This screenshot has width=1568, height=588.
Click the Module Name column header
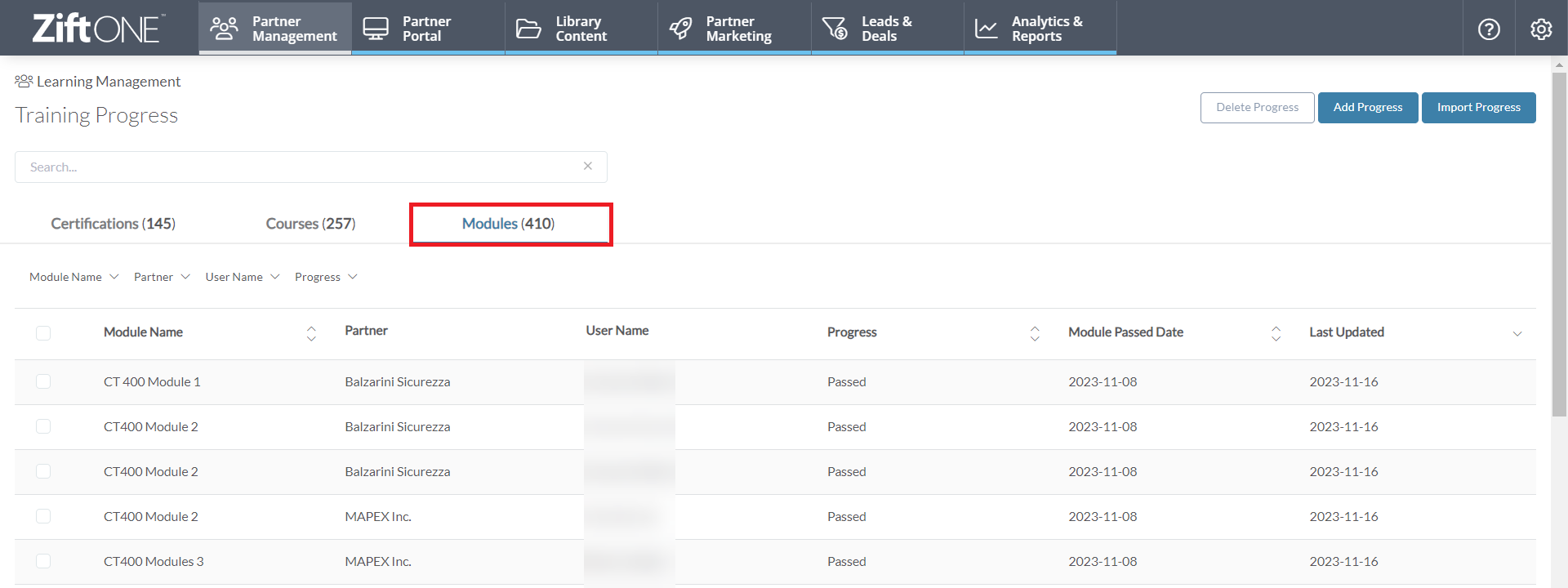coord(143,332)
